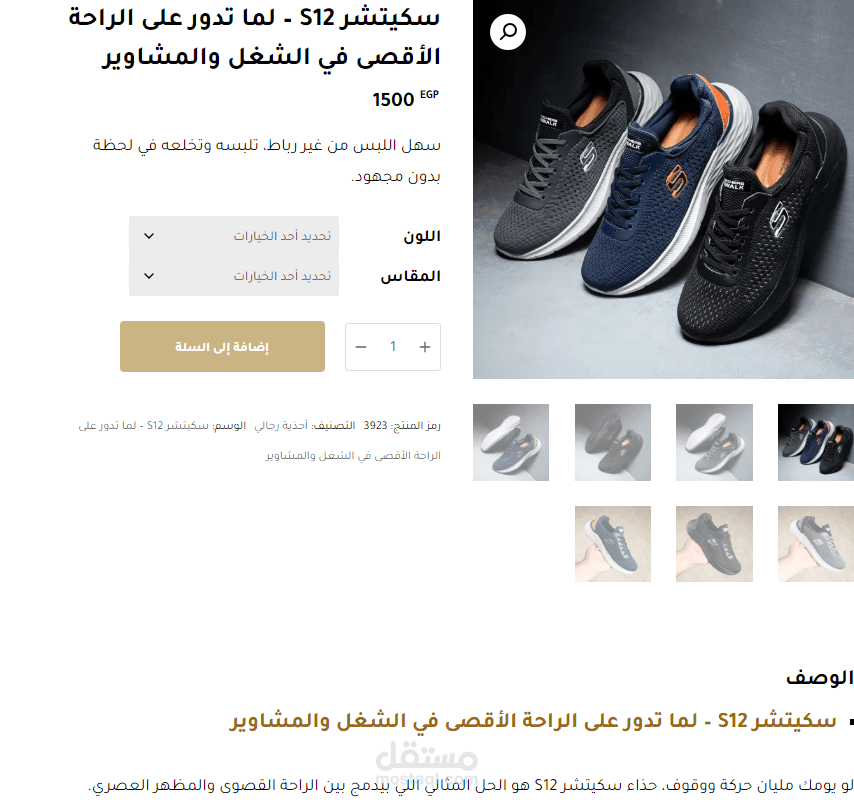Select the grey shoe with white sole thumbnail
854x804 pixels.
pyautogui.click(x=714, y=442)
